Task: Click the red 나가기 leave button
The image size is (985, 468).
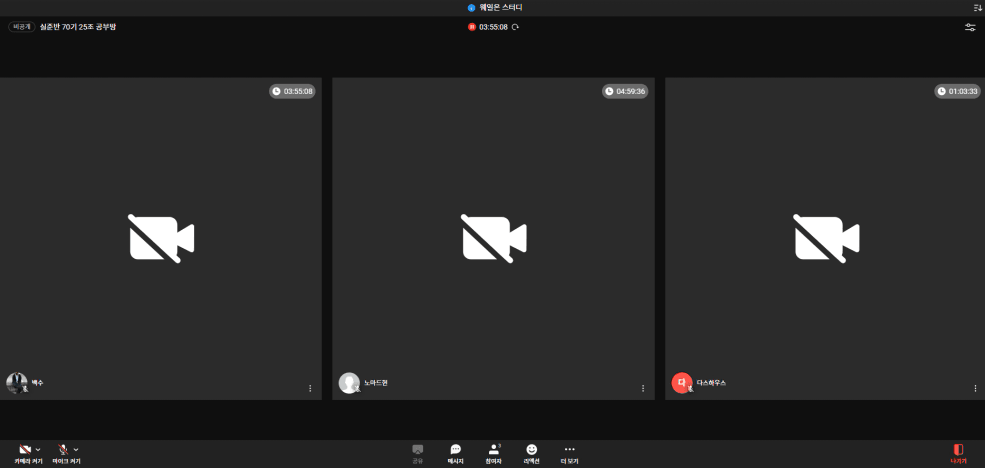Action: coord(958,454)
